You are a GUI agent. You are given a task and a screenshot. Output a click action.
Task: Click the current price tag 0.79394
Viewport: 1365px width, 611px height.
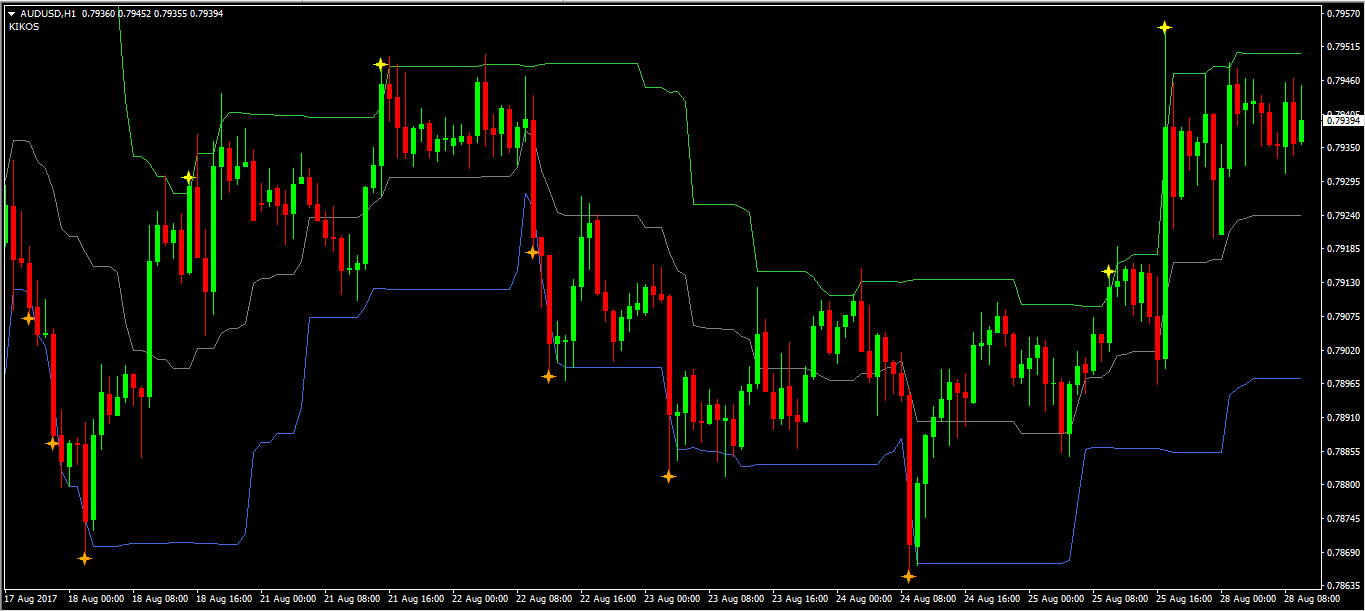(1342, 121)
